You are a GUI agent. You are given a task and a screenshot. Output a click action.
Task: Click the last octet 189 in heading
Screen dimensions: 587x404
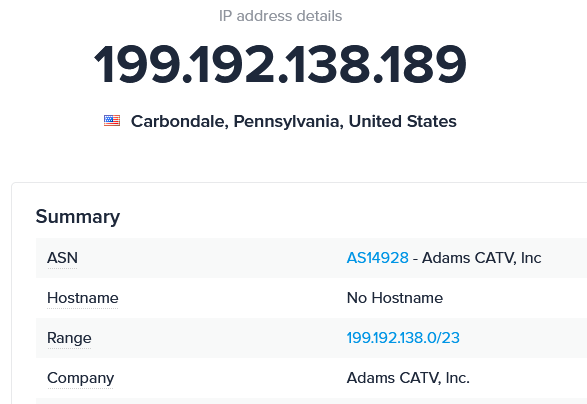(425, 64)
